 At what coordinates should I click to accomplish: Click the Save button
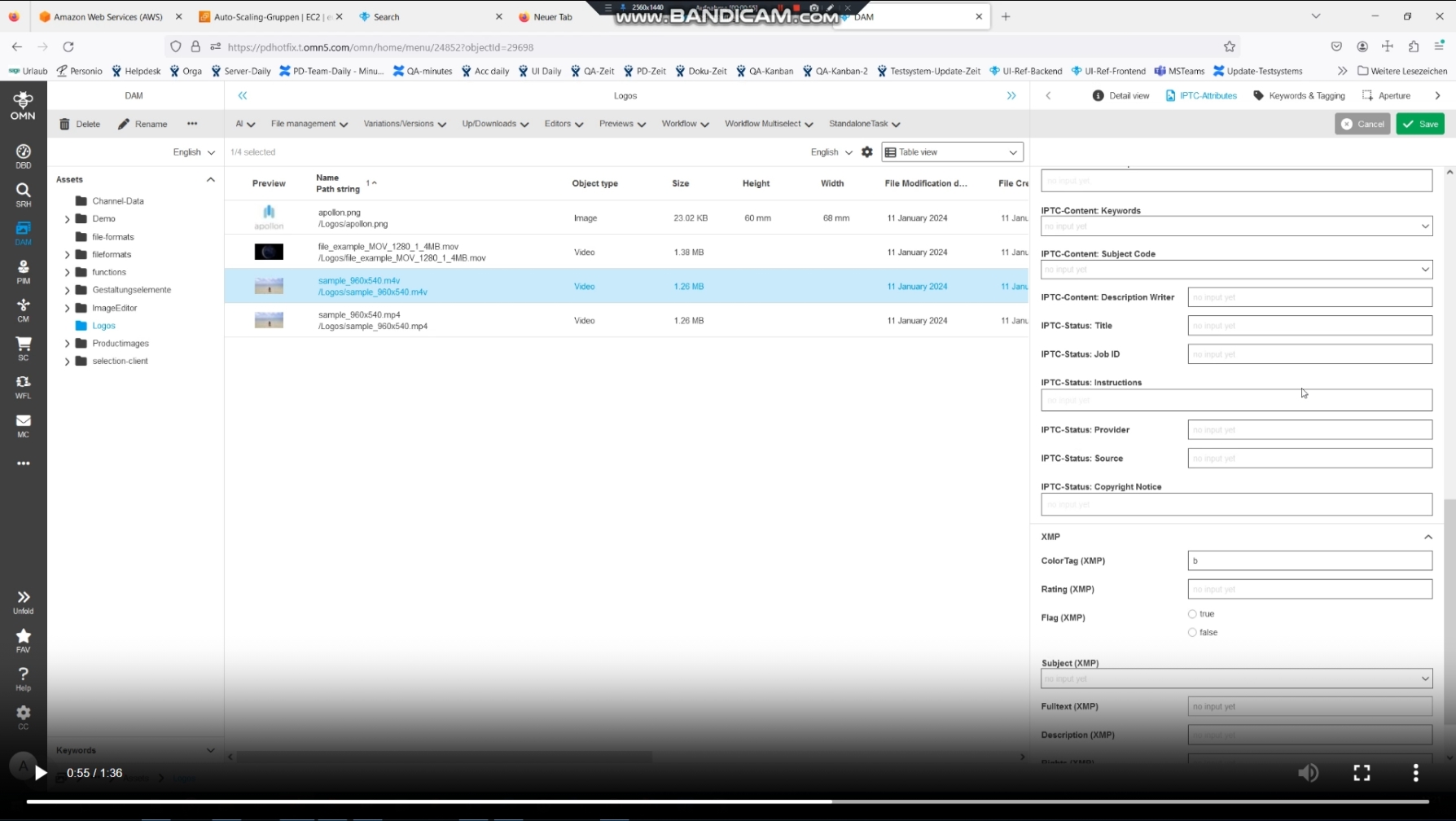(x=1420, y=124)
